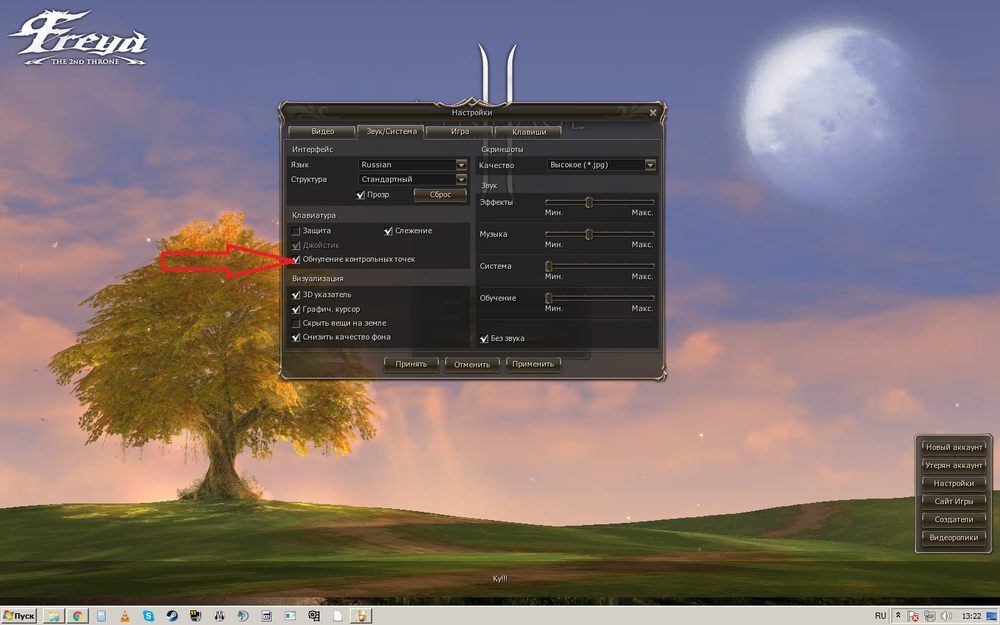
Task: Open Skype from the taskbar
Action: 148,616
